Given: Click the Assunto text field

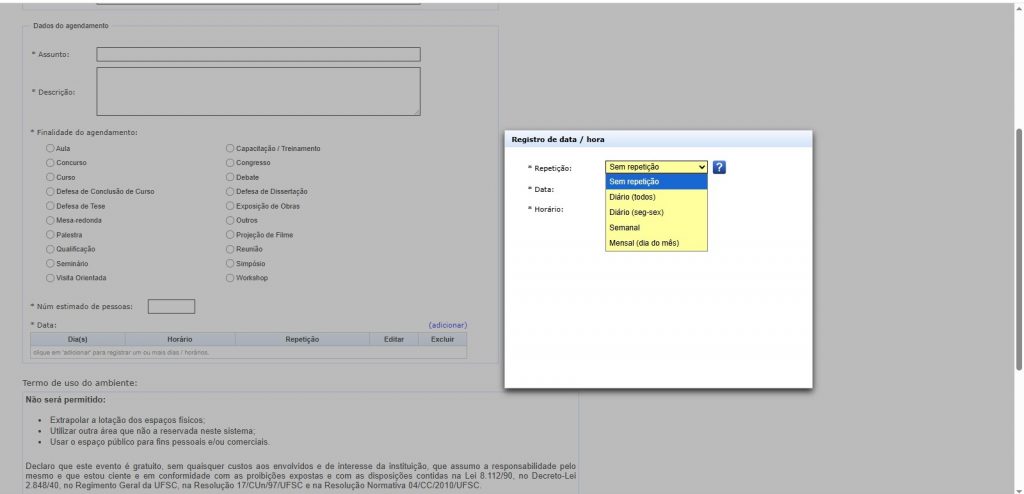Looking at the screenshot, I should pyautogui.click(x=258, y=54).
